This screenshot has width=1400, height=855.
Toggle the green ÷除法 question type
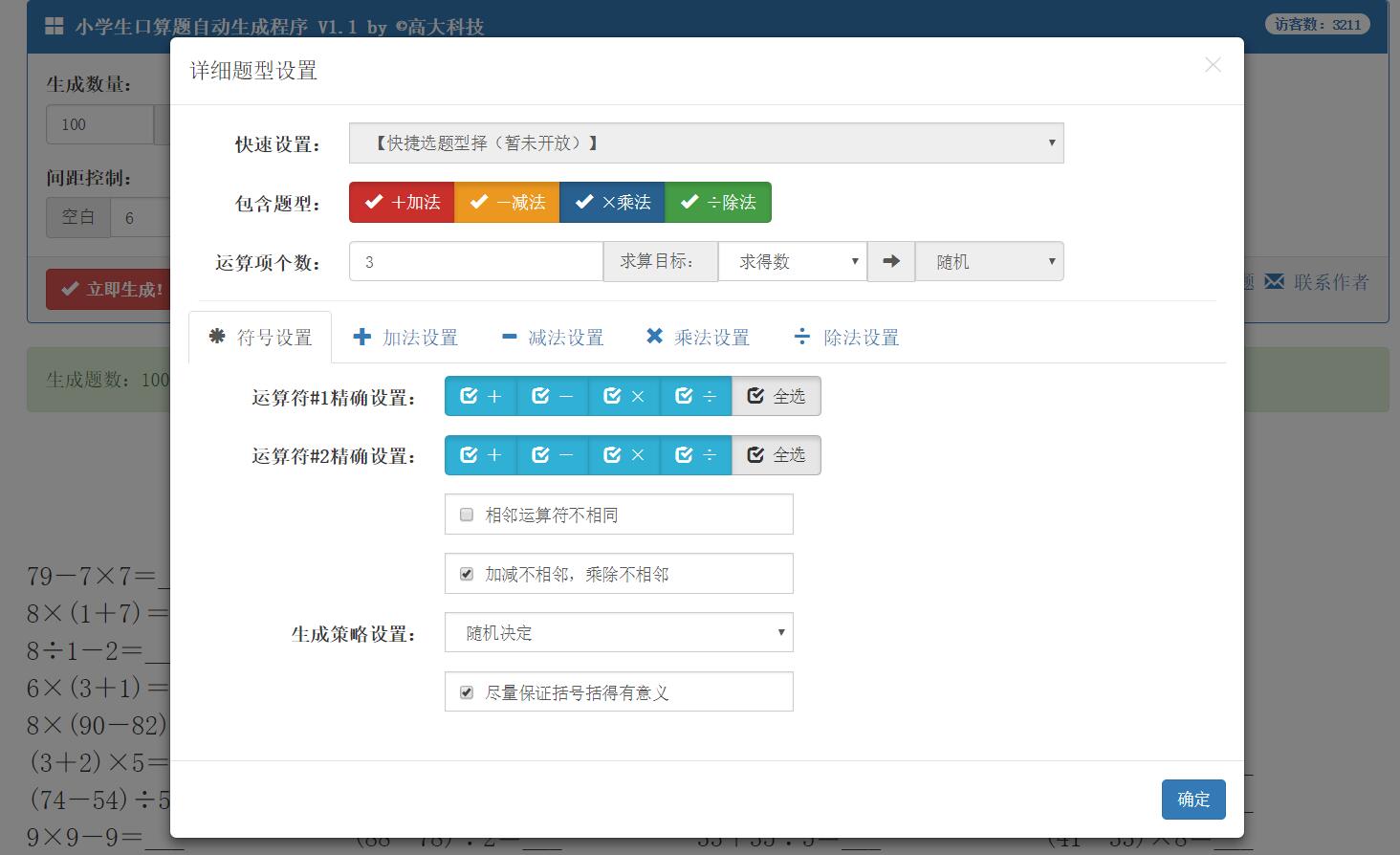718,203
